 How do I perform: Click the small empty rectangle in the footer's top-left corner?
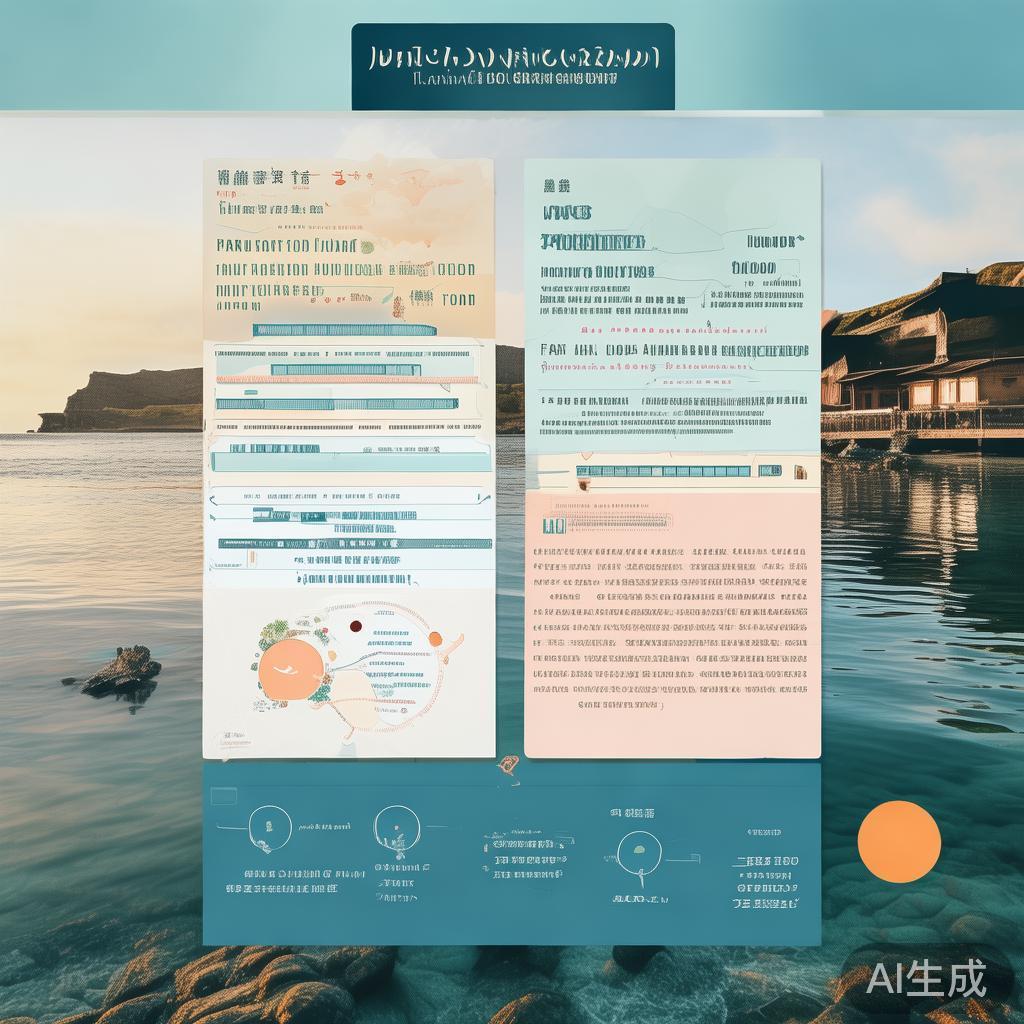pos(224,797)
